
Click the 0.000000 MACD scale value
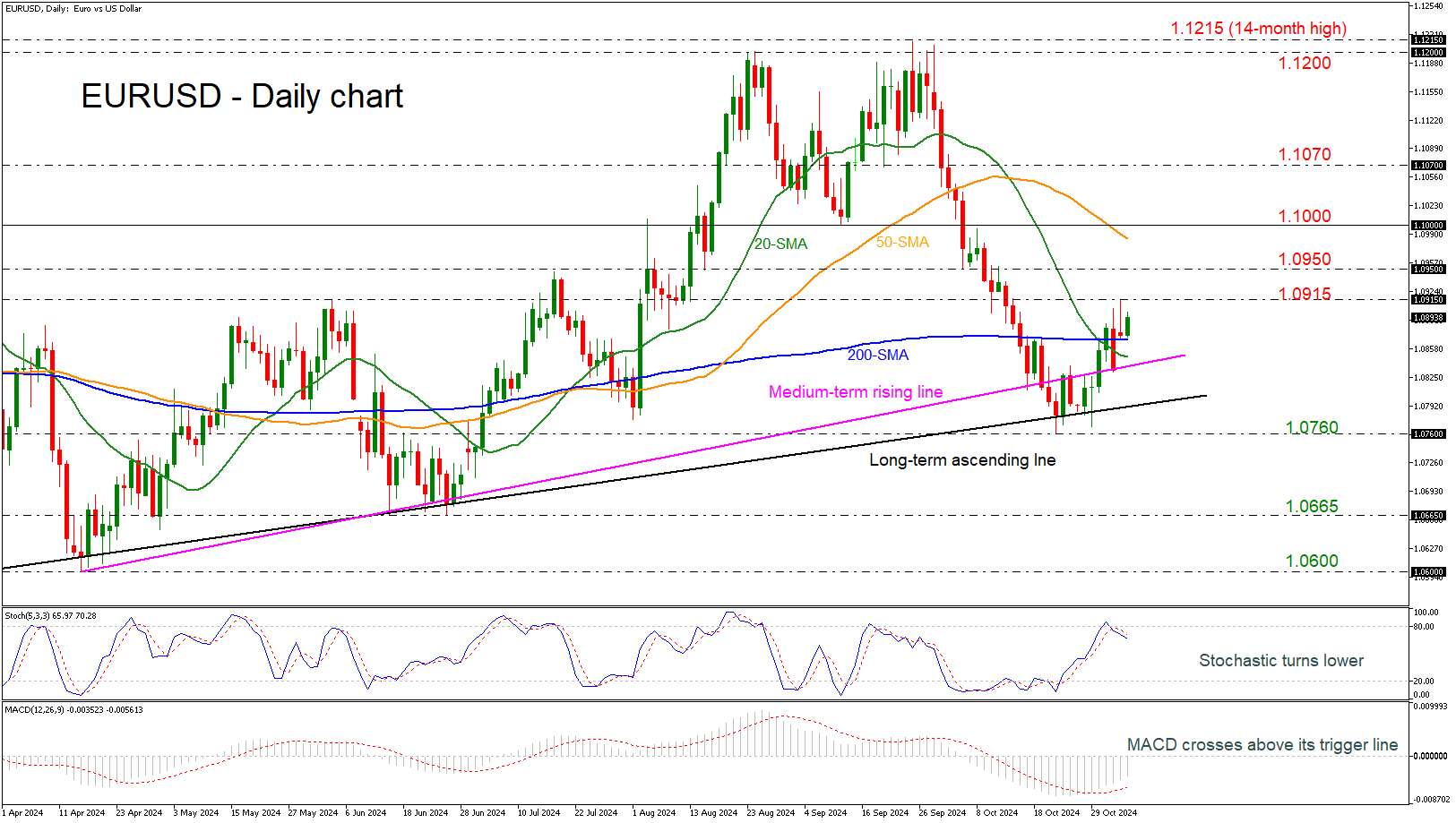(x=1429, y=756)
